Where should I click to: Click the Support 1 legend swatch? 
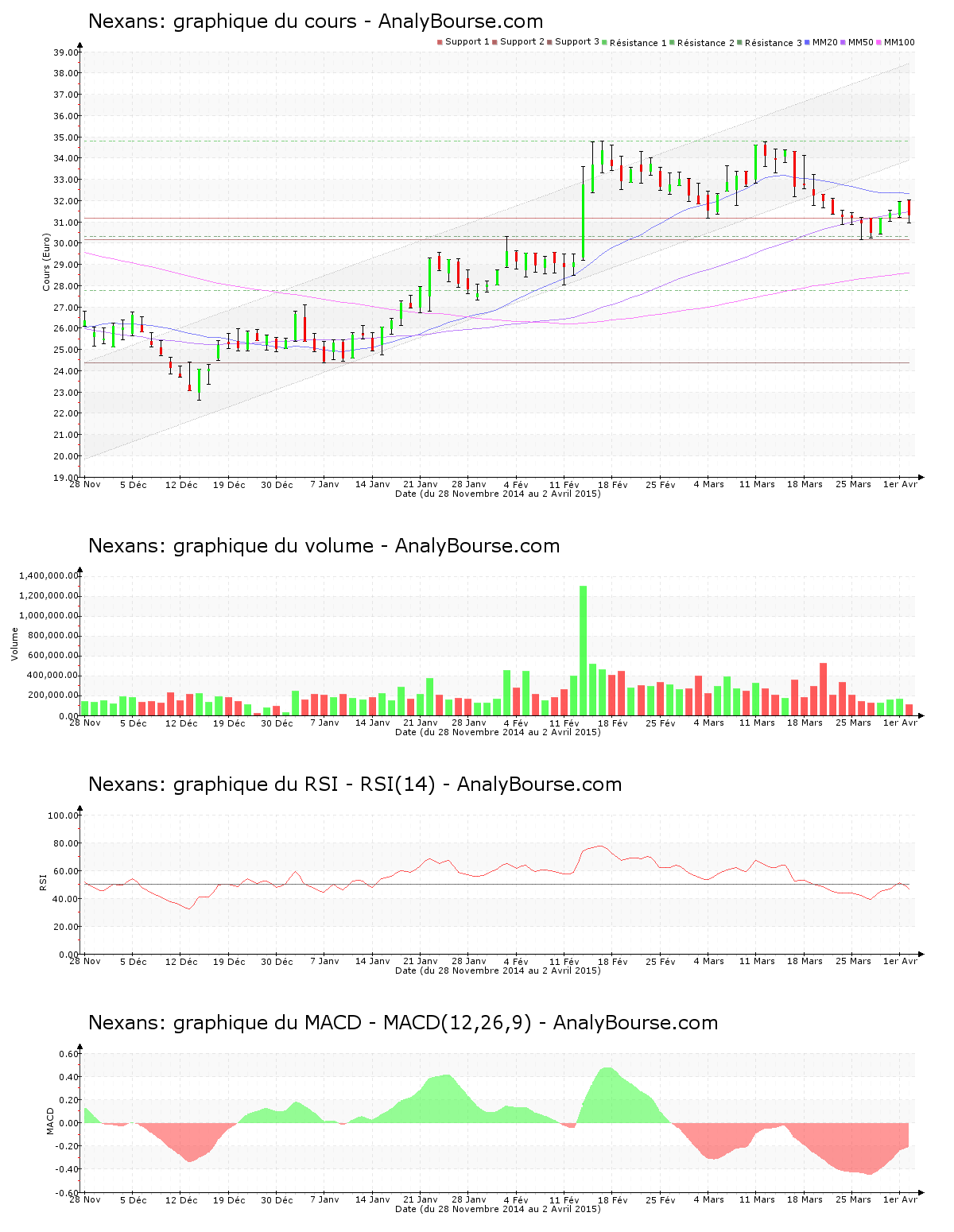pos(440,42)
